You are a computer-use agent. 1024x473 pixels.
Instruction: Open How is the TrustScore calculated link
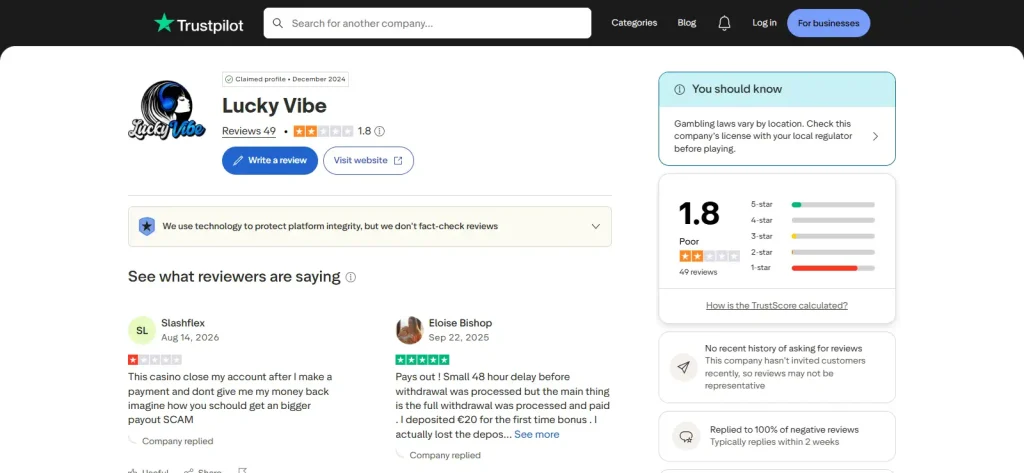tap(776, 306)
